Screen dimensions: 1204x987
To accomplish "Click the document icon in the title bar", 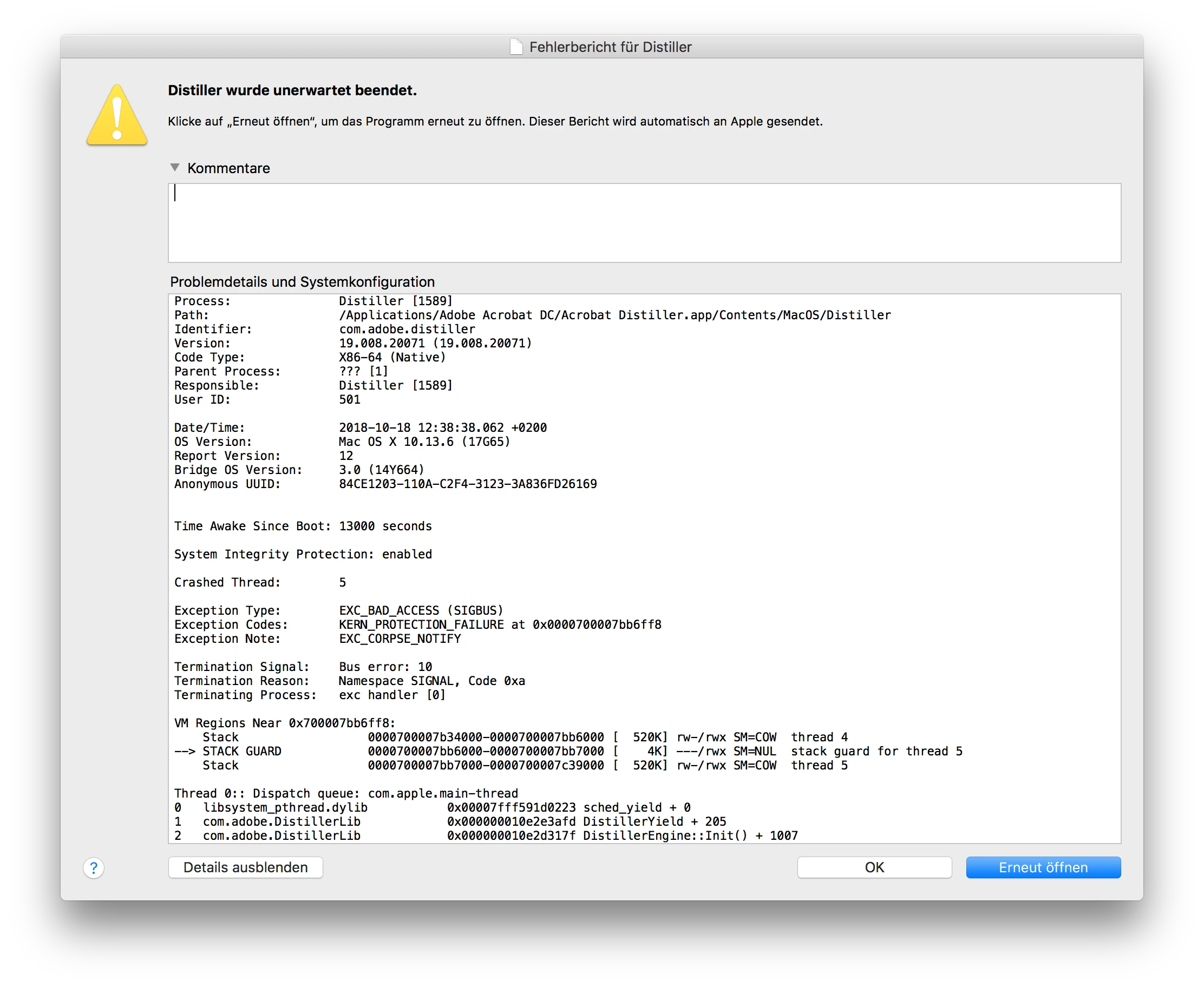I will tap(516, 47).
